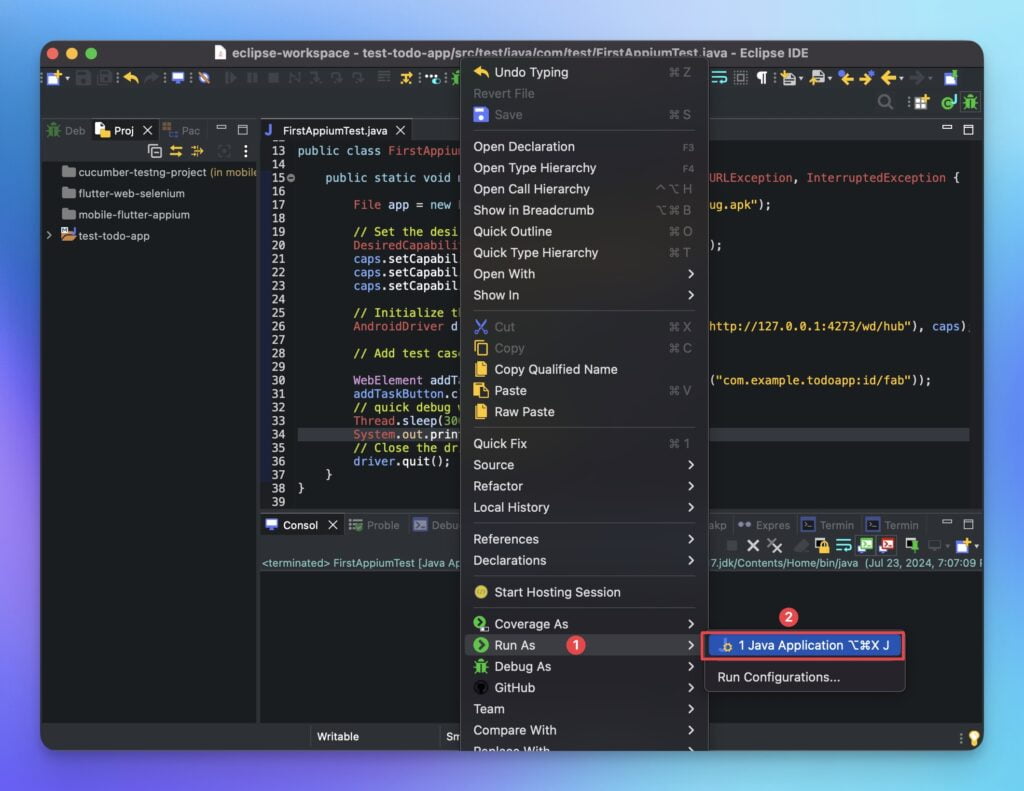Image resolution: width=1024 pixels, height=791 pixels.
Task: Select the Debug view tab
Action: (66, 130)
